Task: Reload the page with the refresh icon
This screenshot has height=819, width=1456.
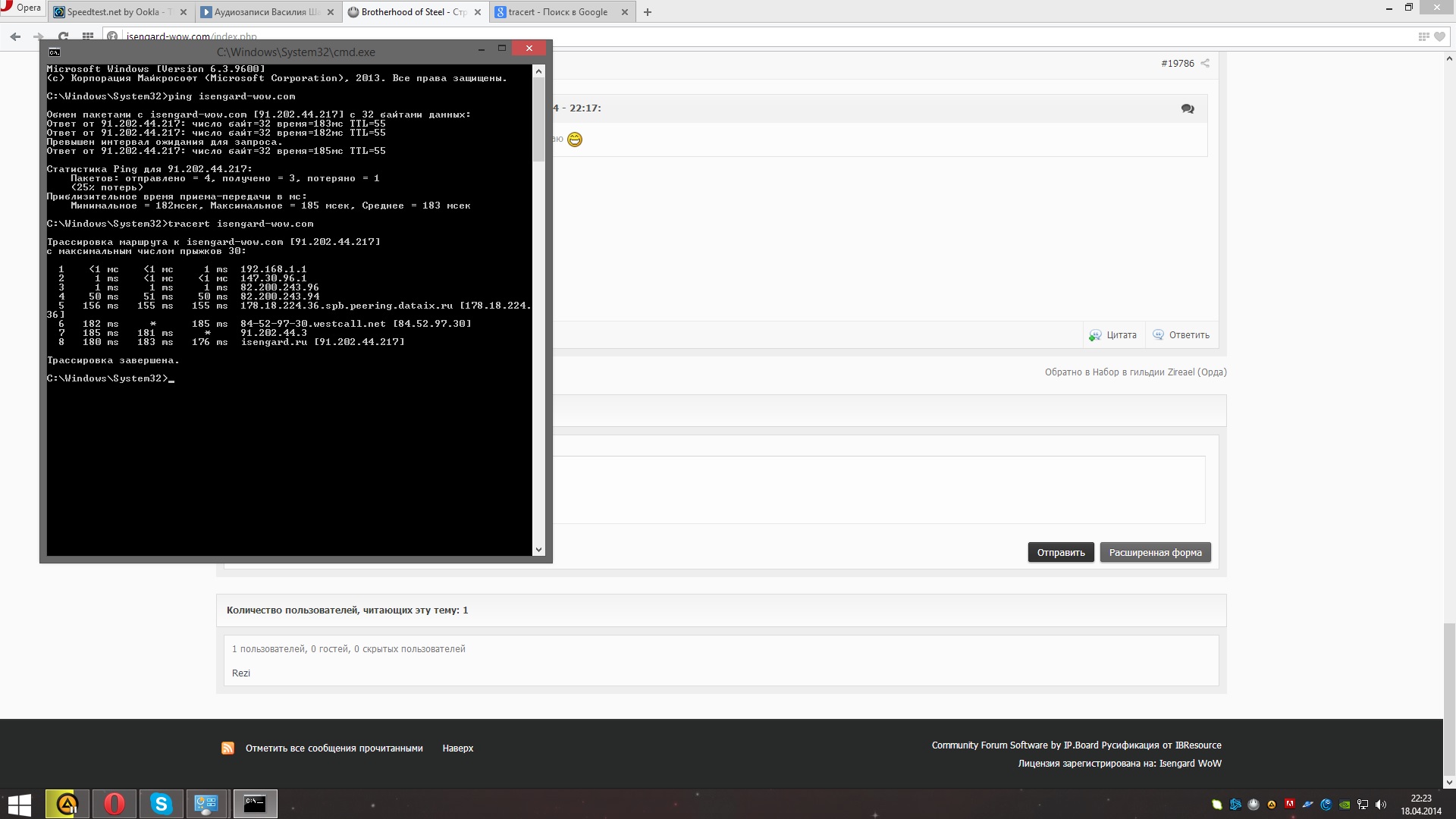Action: point(64,36)
